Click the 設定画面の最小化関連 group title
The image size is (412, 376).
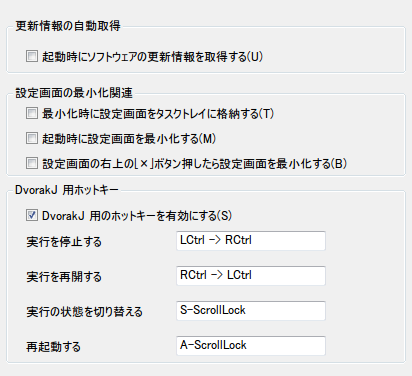pos(74,93)
